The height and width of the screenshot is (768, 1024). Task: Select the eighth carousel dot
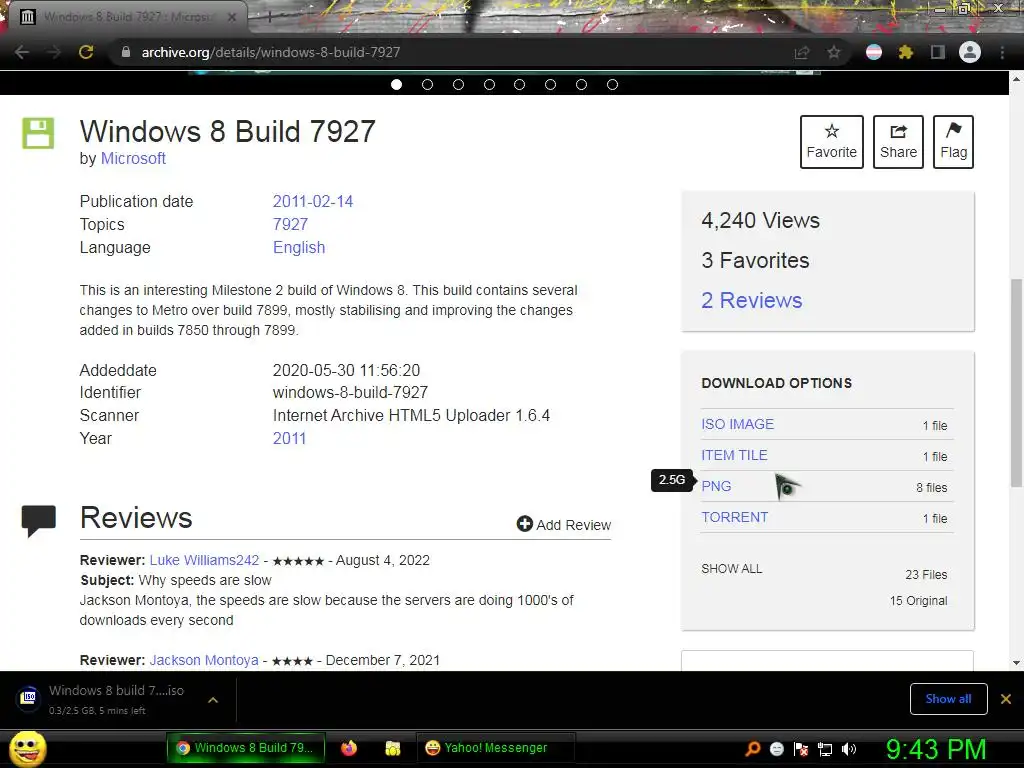click(x=612, y=84)
